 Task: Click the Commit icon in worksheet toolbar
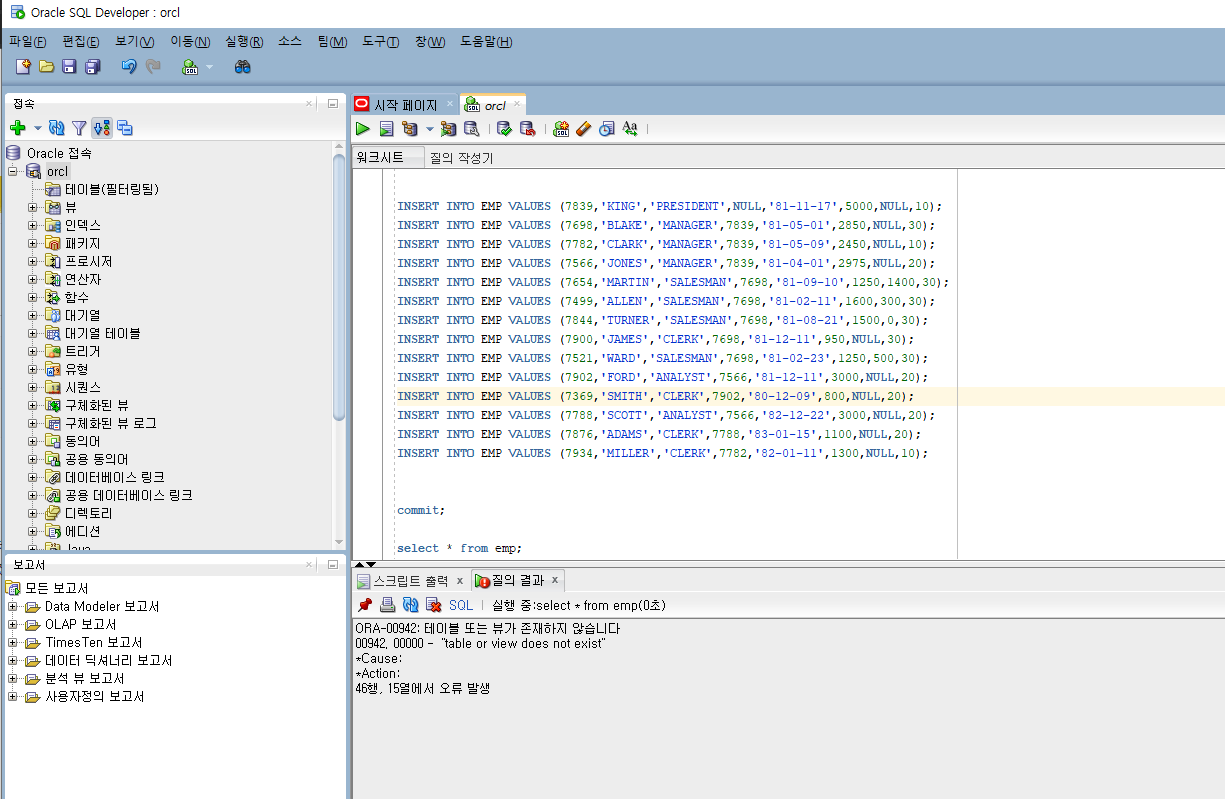(x=504, y=128)
